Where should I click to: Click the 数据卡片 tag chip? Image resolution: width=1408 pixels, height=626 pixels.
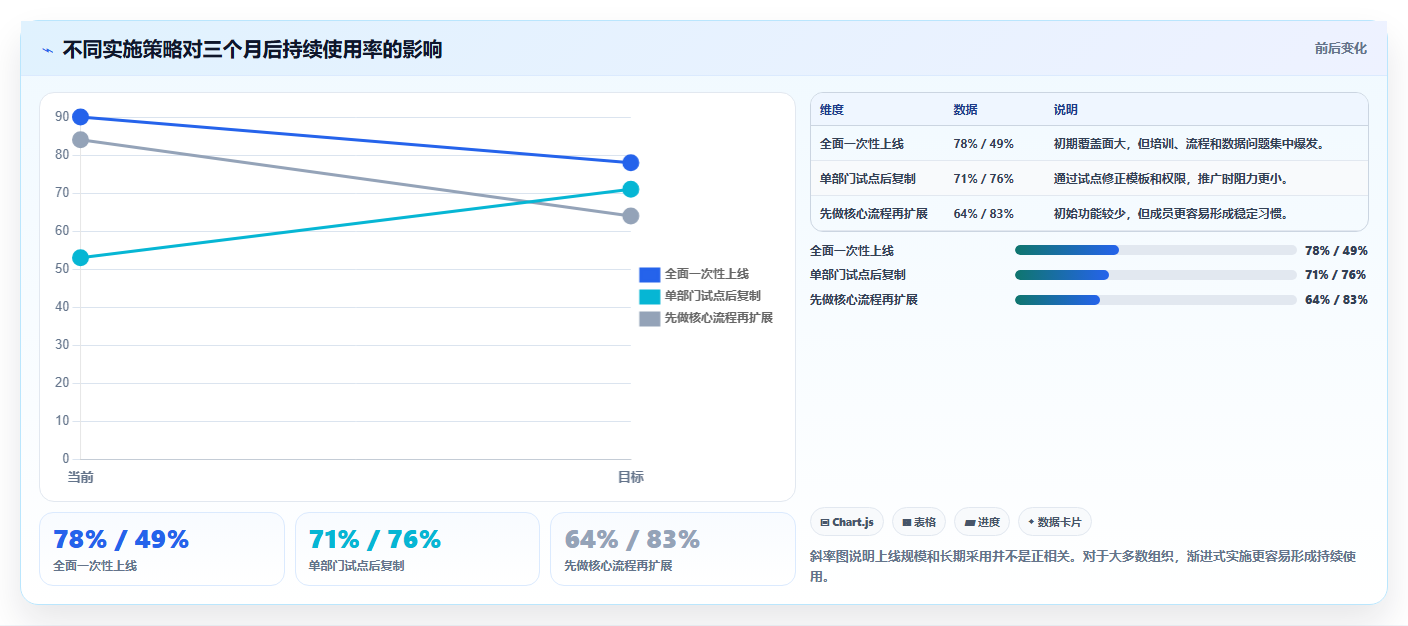(1055, 522)
